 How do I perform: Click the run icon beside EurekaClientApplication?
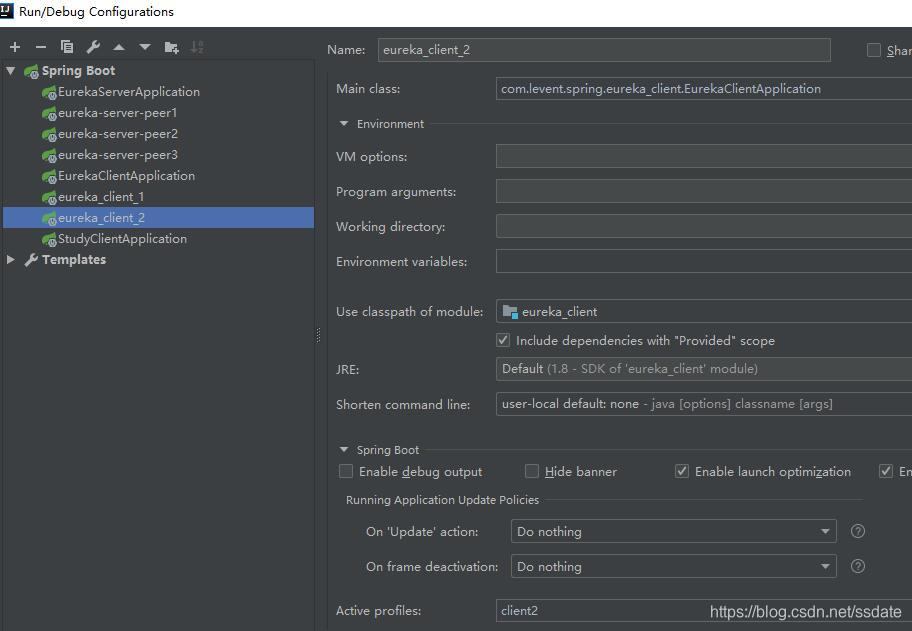click(x=49, y=176)
